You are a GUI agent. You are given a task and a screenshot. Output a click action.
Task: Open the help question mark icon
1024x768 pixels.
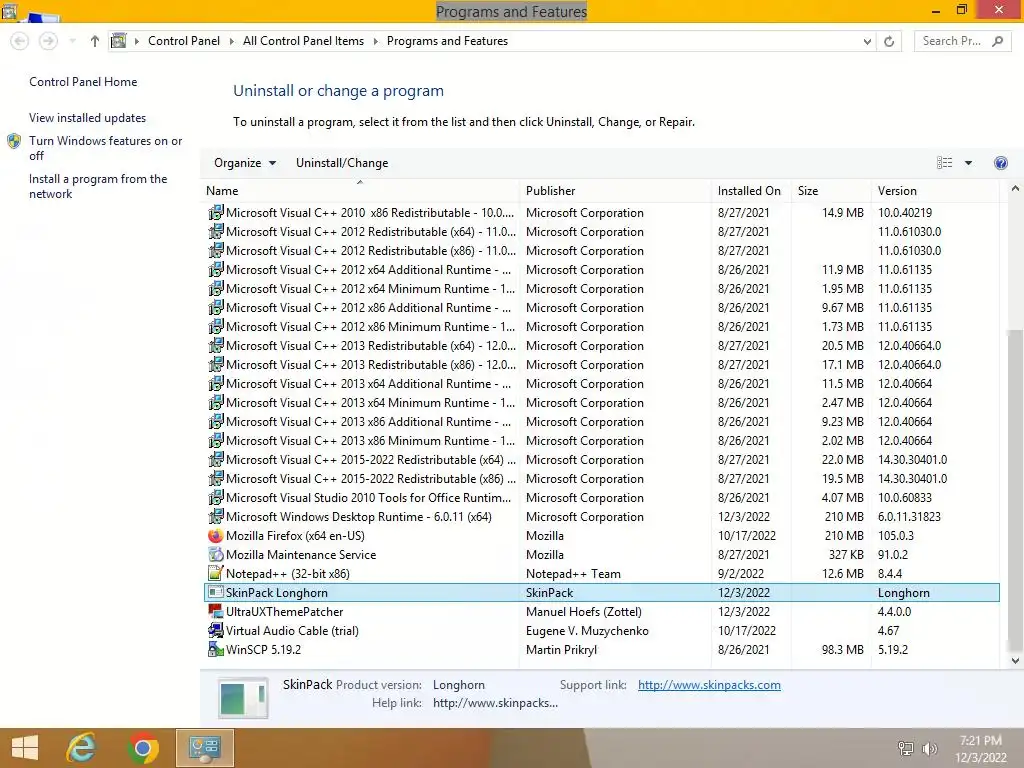coord(1000,163)
